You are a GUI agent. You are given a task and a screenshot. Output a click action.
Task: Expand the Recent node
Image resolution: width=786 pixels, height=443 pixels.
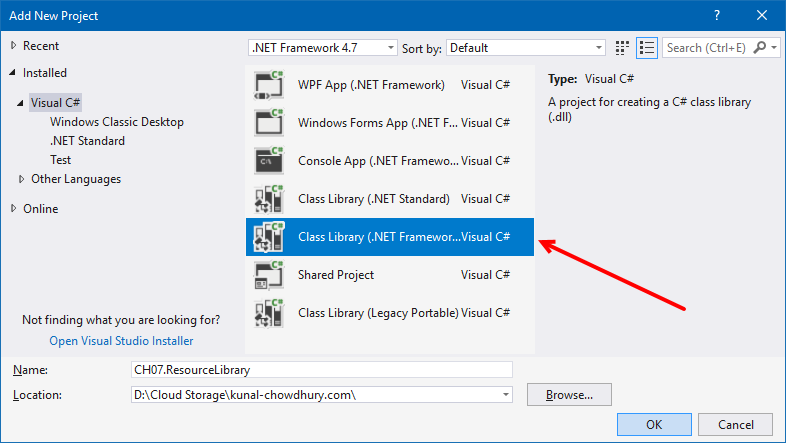pos(14,46)
